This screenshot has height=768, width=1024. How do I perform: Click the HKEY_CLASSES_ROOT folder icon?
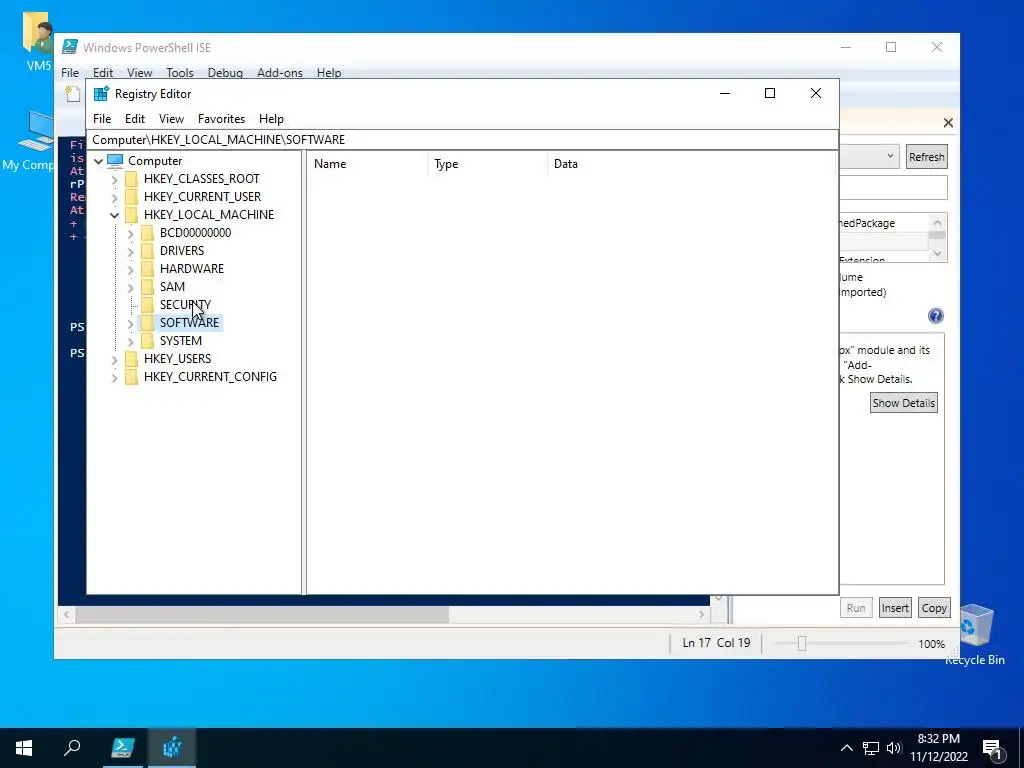131,179
